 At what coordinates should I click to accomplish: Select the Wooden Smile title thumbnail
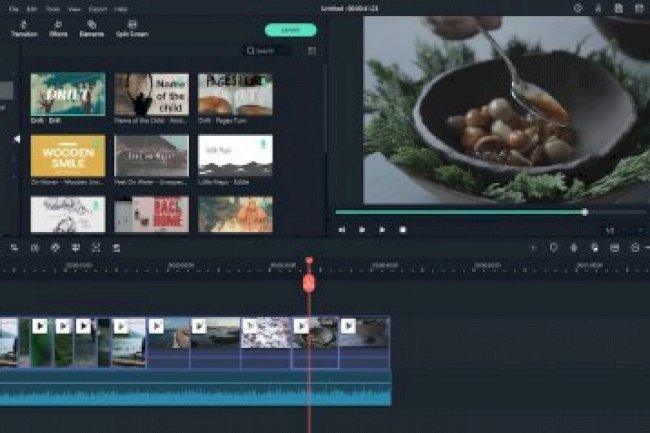[x=68, y=155]
